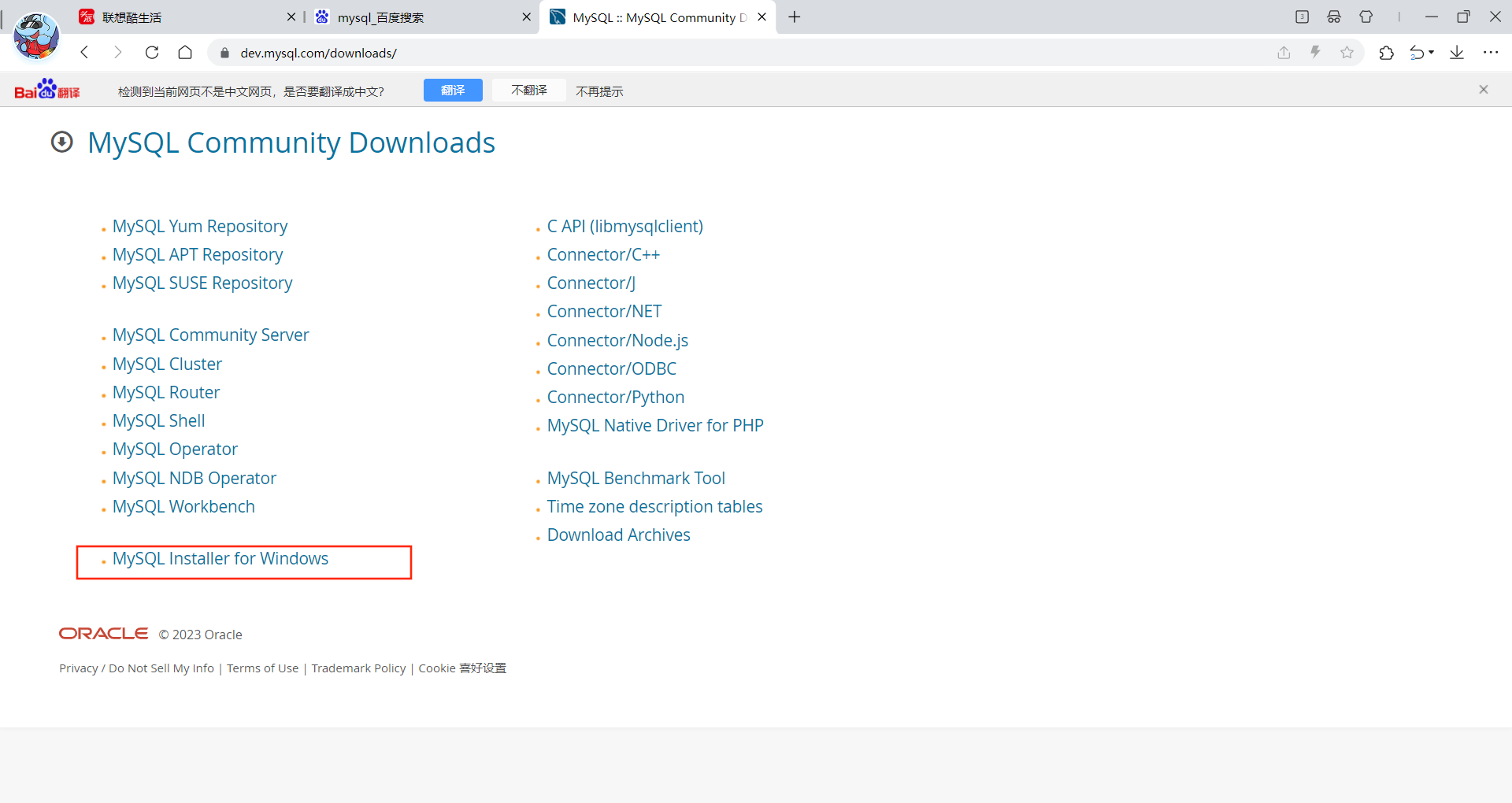Open Terms of Use footer link
Image resolution: width=1512 pixels, height=803 pixels.
pyautogui.click(x=263, y=668)
